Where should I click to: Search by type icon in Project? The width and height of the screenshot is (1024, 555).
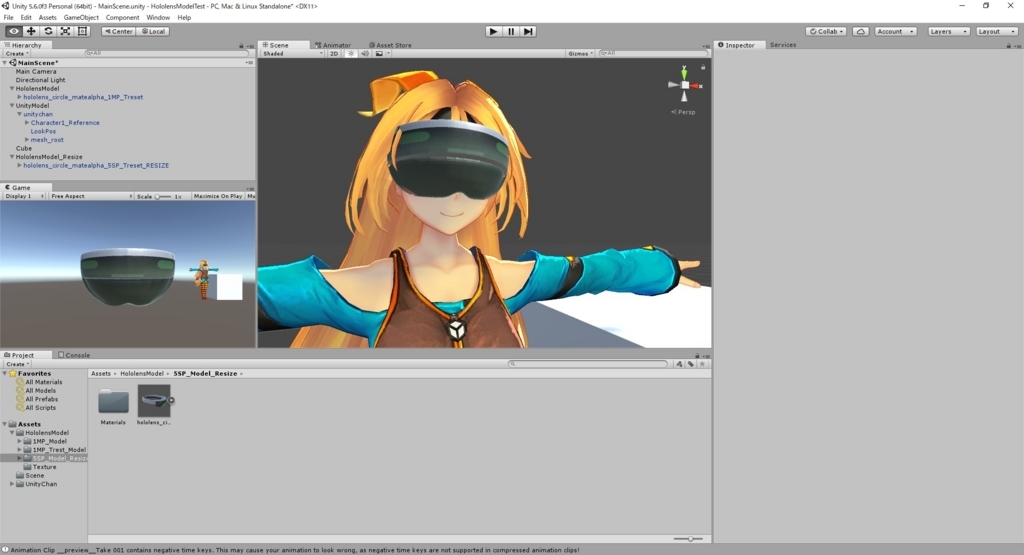coord(680,364)
